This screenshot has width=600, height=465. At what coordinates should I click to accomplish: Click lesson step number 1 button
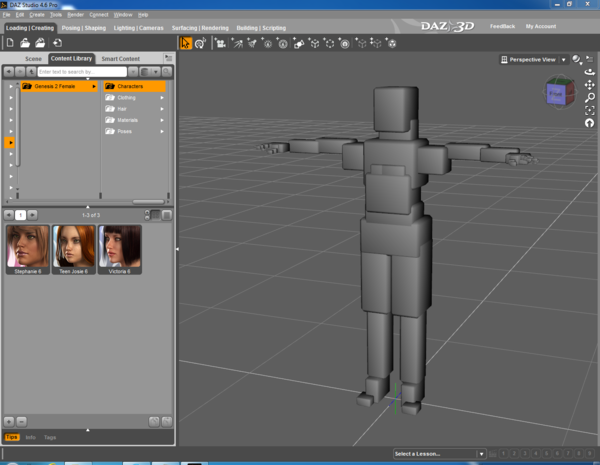coord(504,454)
